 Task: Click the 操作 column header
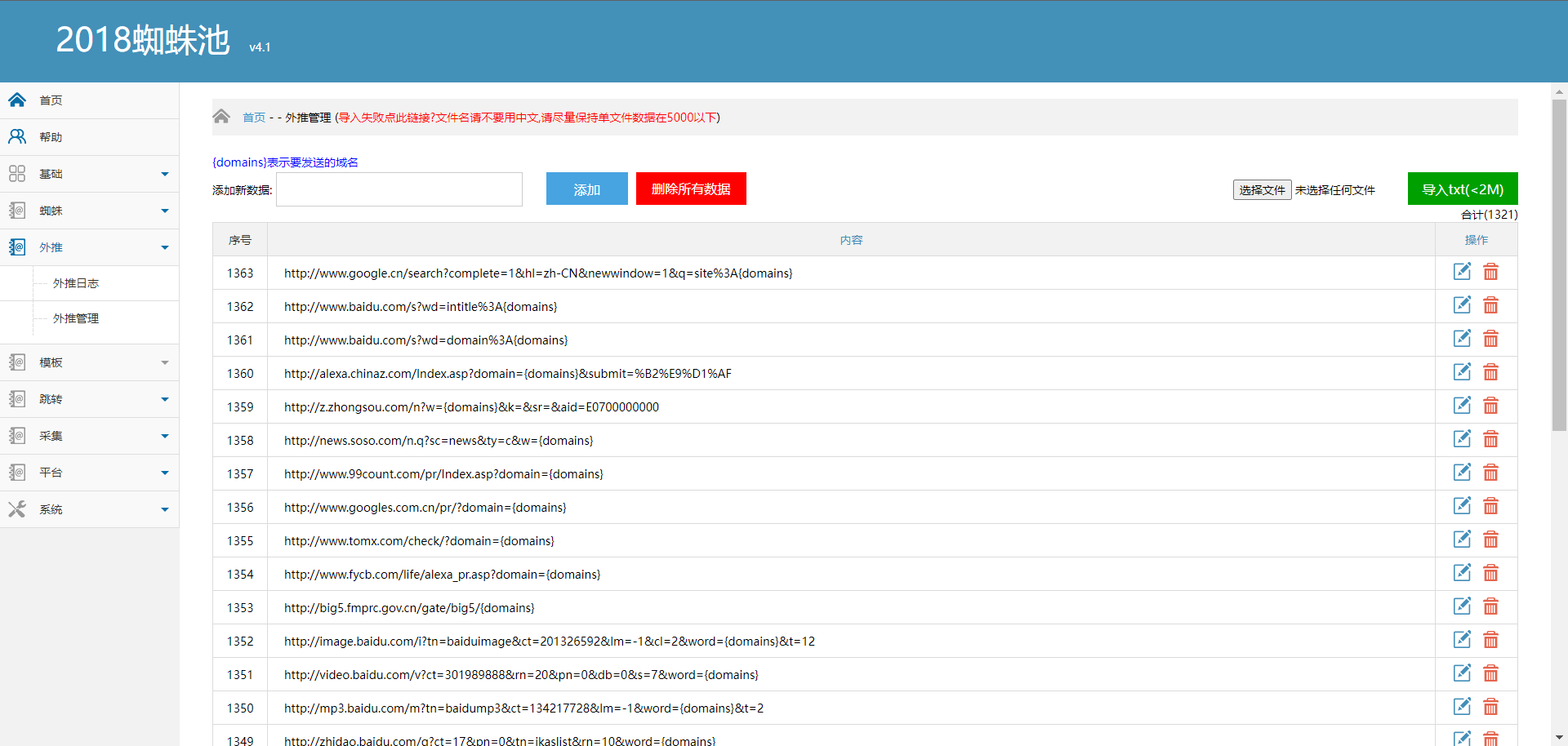pyautogui.click(x=1477, y=240)
